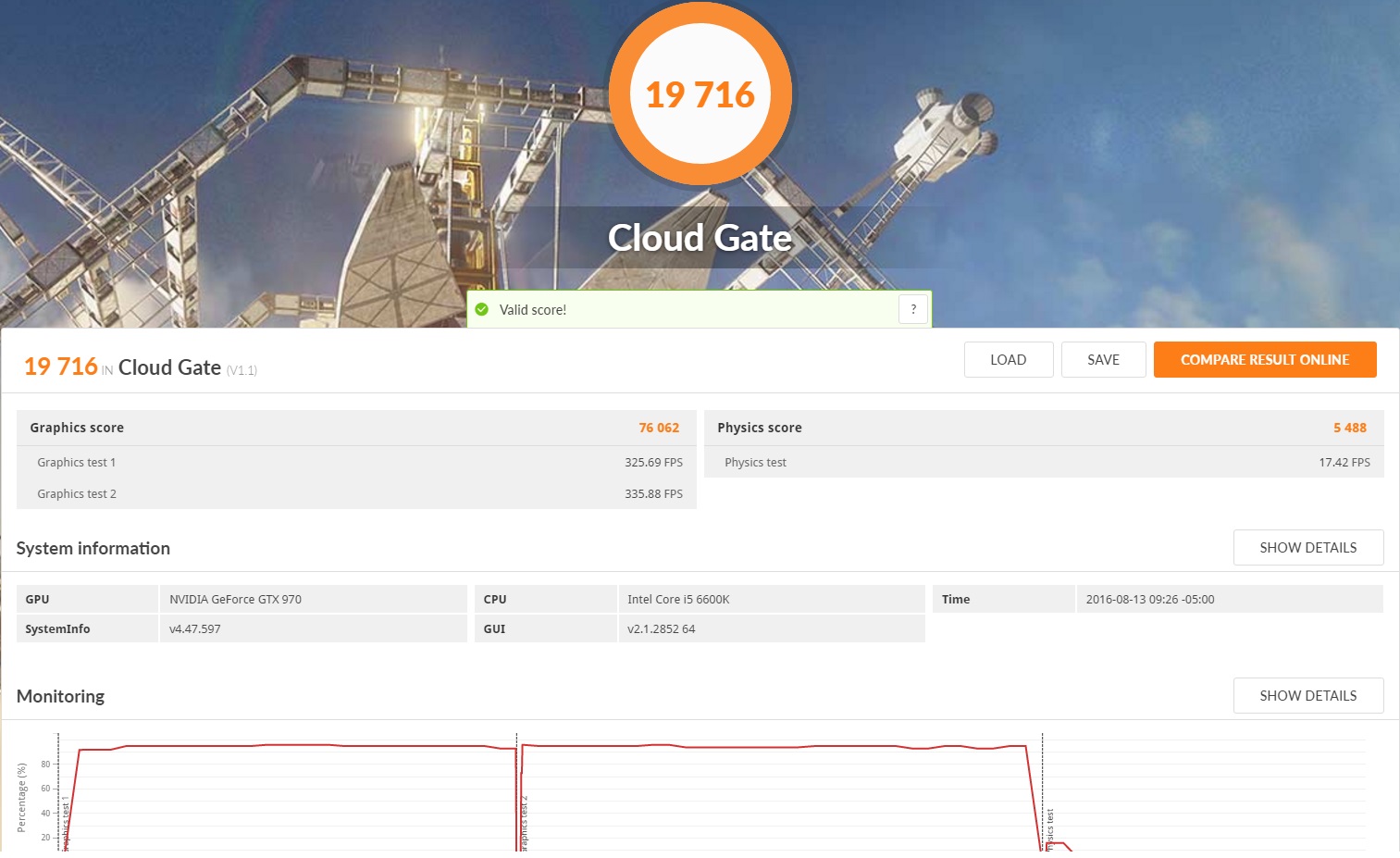
Task: Click the Physics test marker in graph
Action: 1049,829
